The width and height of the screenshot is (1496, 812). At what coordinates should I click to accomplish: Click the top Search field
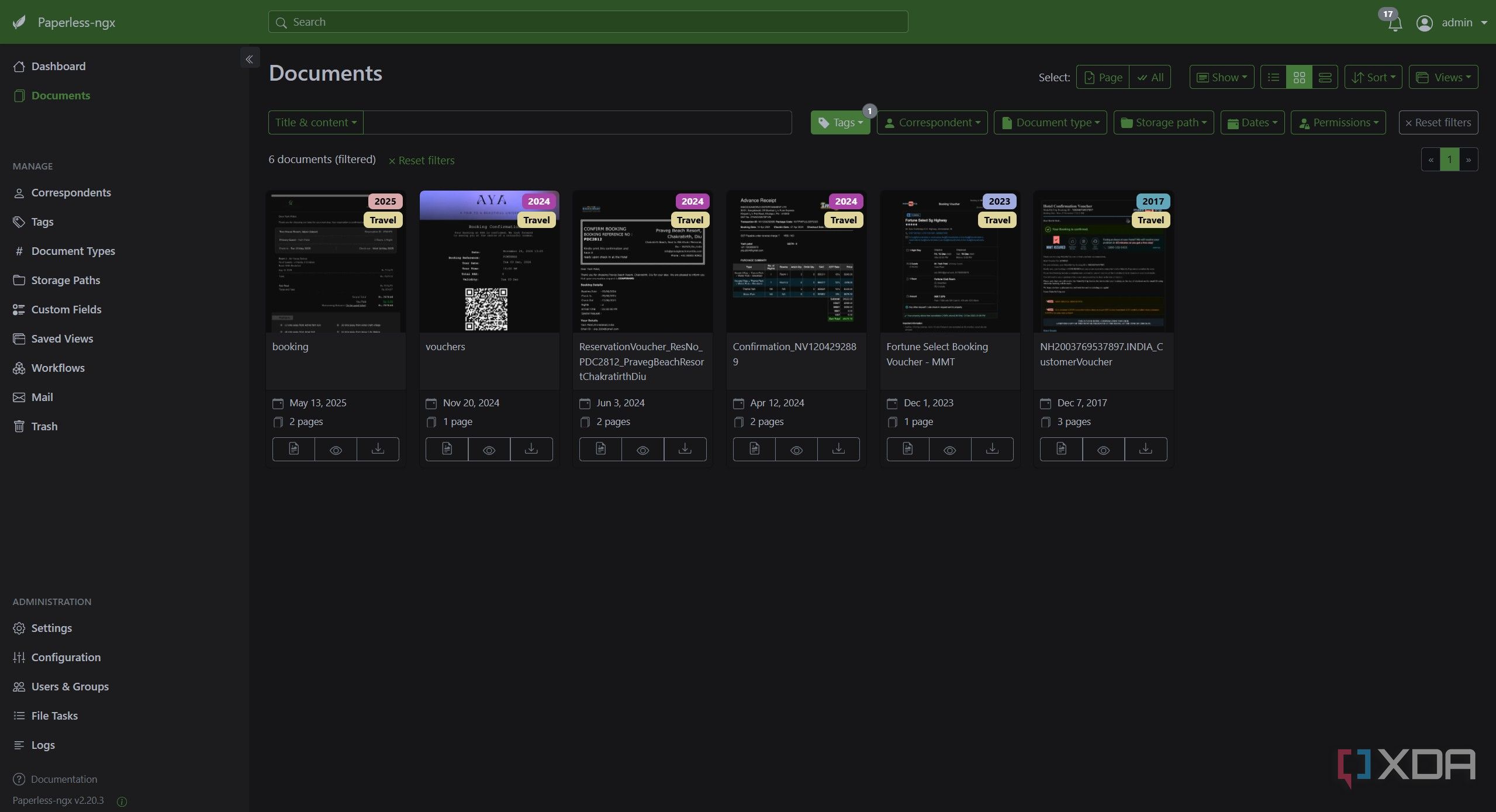588,22
